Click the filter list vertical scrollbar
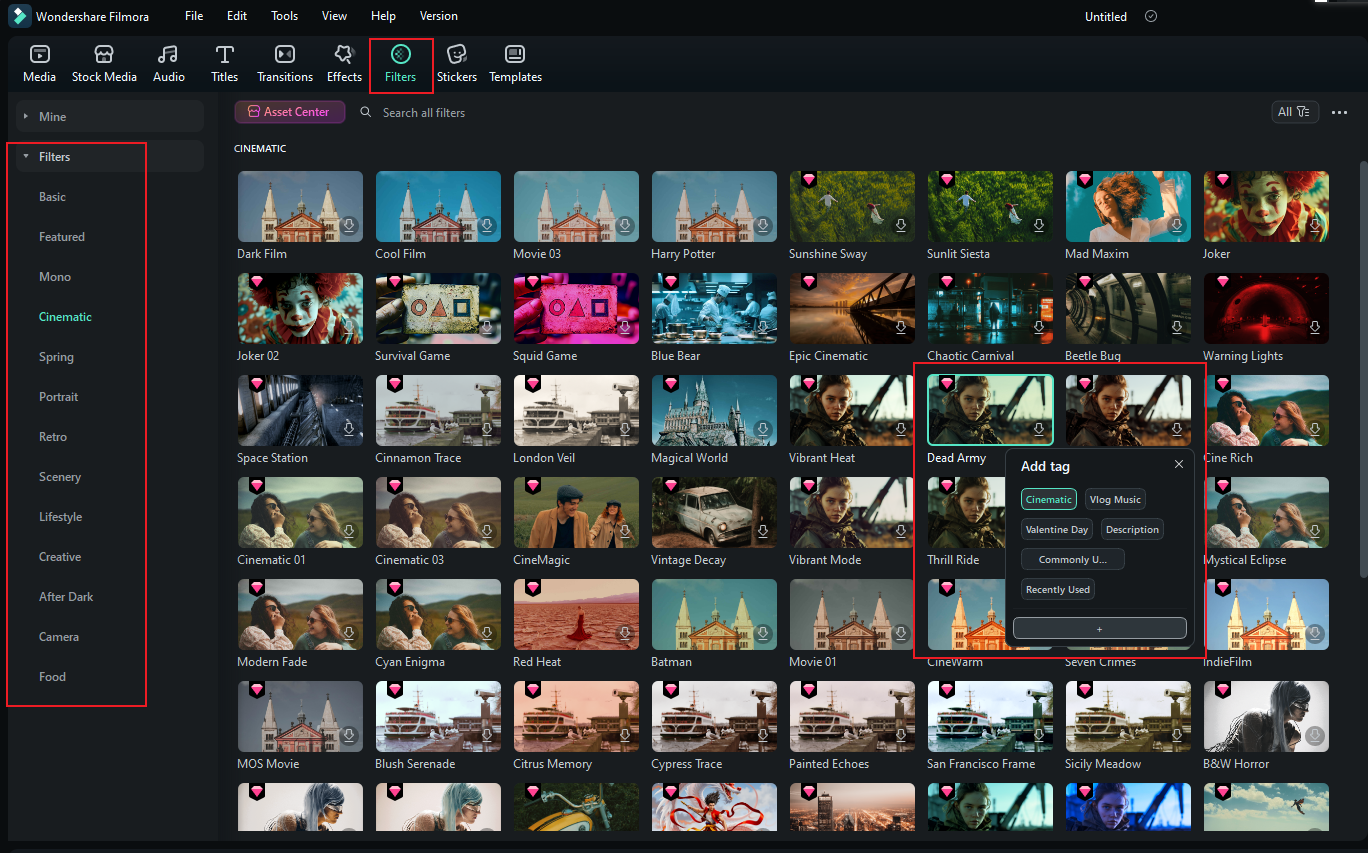 (1361, 369)
